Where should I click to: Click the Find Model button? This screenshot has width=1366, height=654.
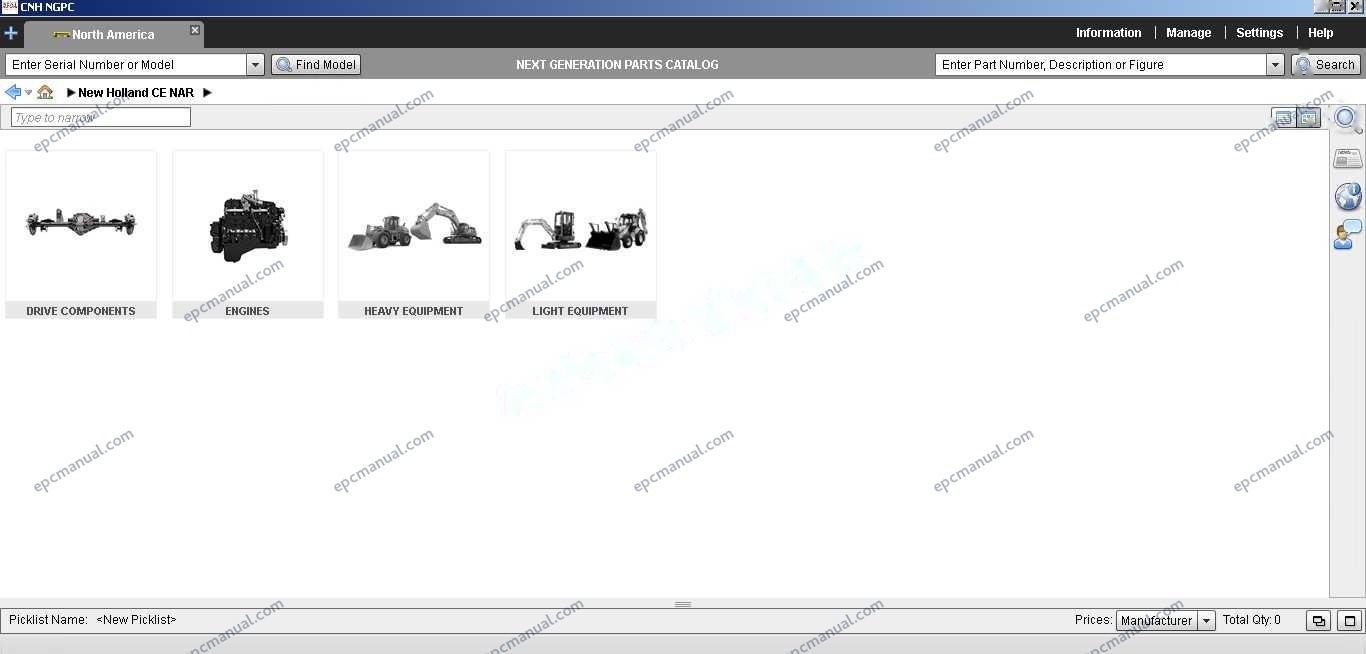(316, 65)
